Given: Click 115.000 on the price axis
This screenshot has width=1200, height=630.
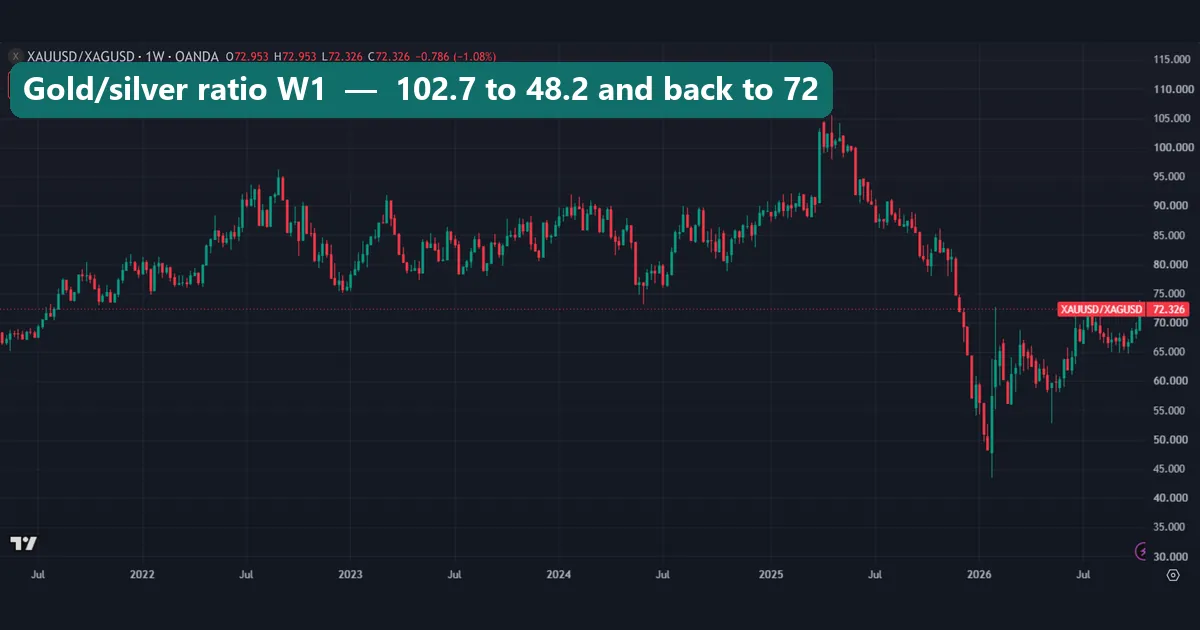Looking at the screenshot, I should click(1170, 60).
